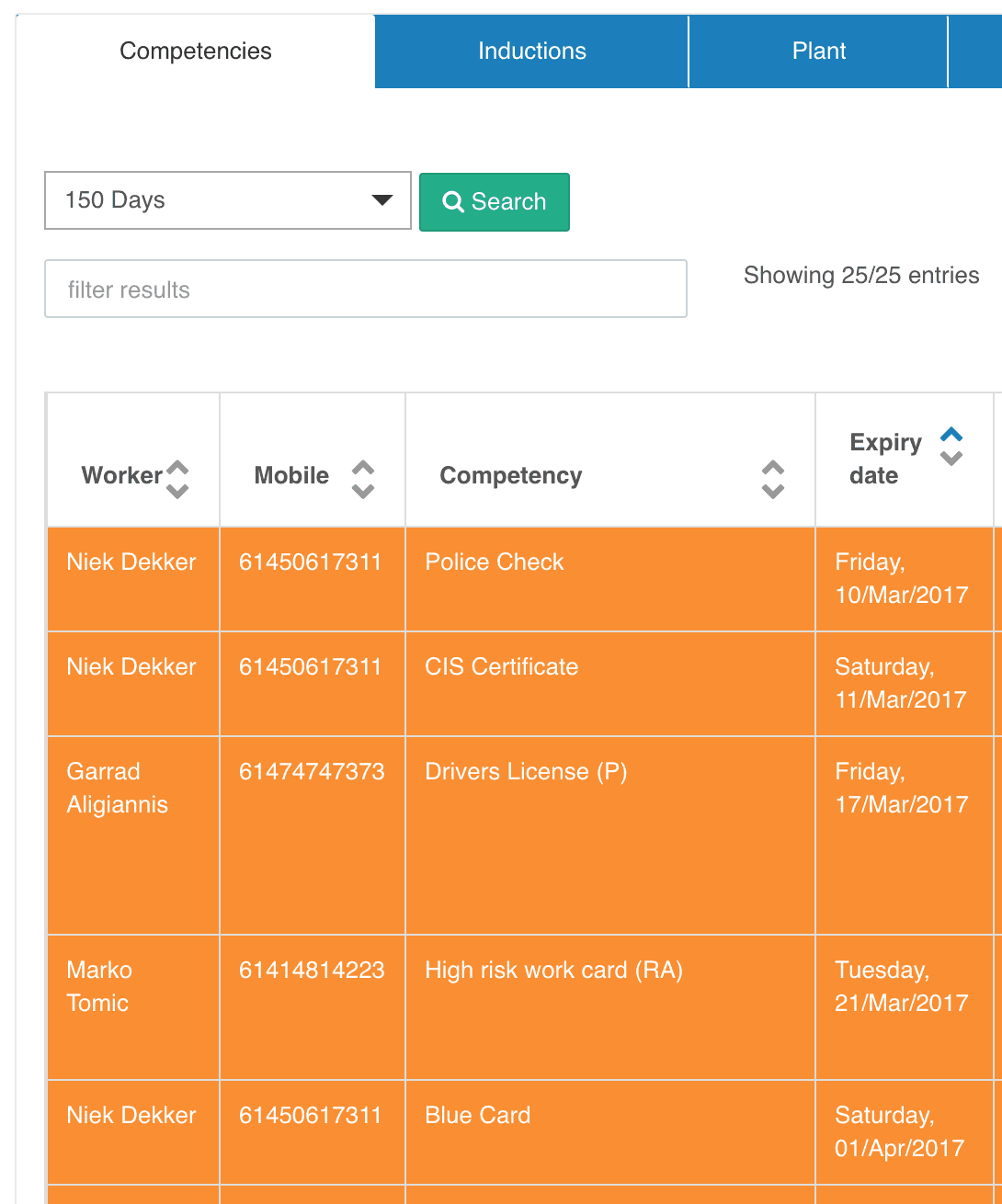Click the Expiry date sort arrows
The height and width of the screenshot is (1204, 1002).
(951, 446)
